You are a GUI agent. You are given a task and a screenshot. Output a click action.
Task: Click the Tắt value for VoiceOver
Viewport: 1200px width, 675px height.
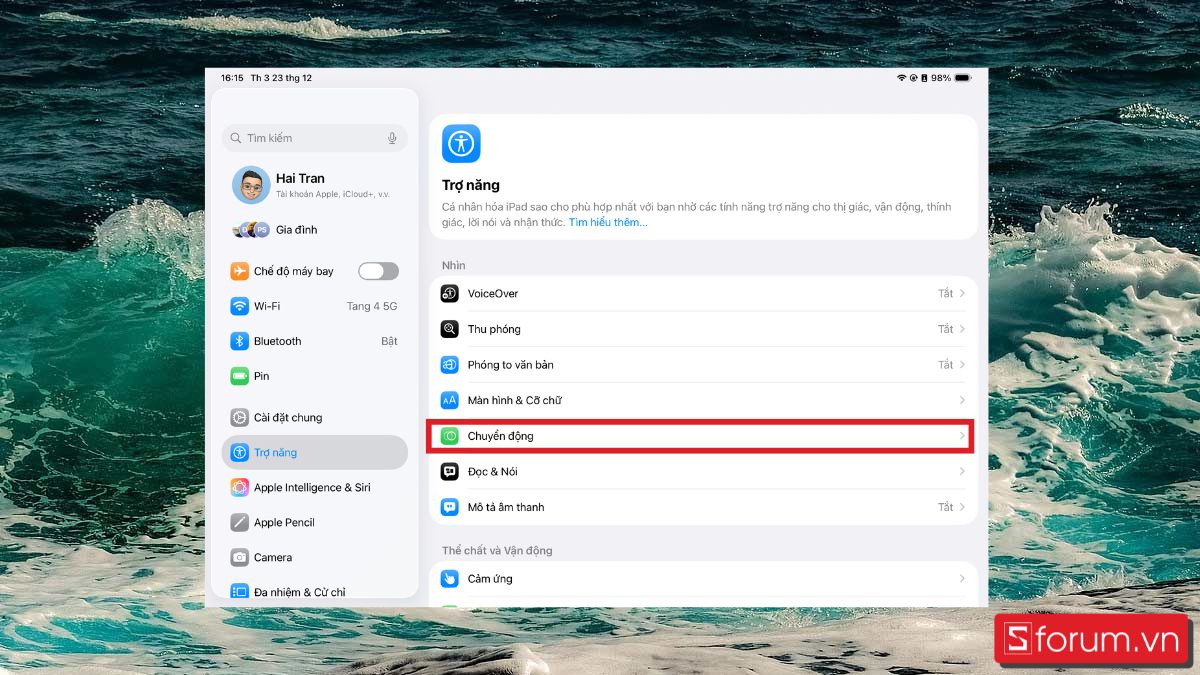945,294
